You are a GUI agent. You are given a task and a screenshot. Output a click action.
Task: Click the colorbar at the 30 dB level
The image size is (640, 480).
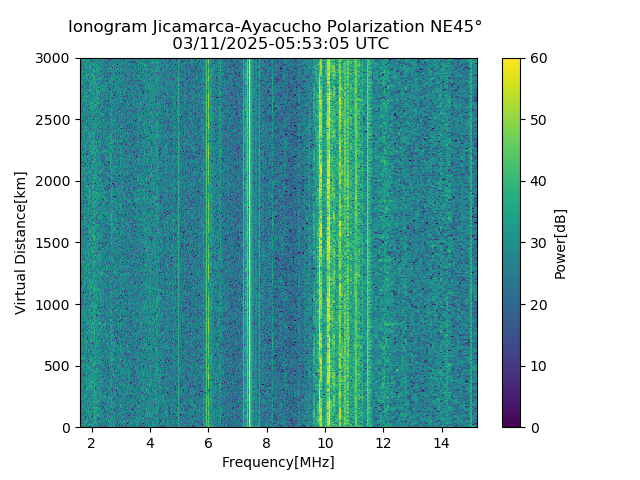point(511,243)
